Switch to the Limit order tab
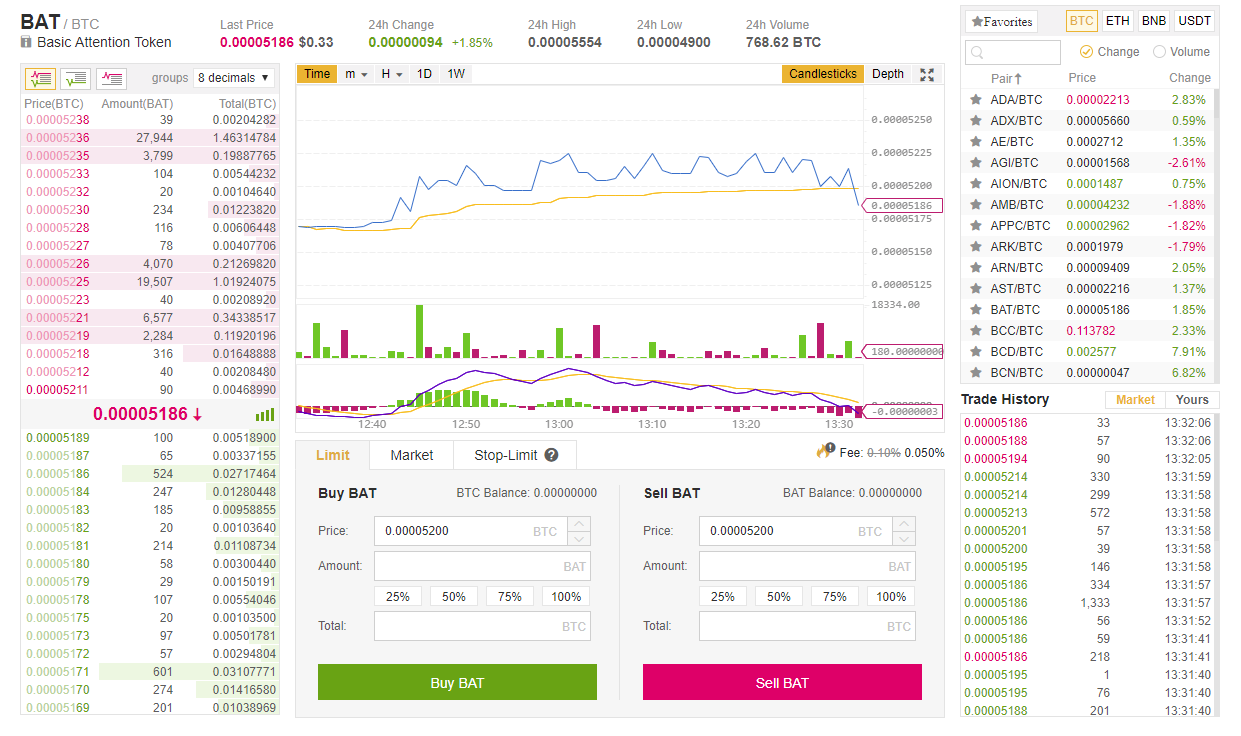The height and width of the screenshot is (736, 1241). 333,455
